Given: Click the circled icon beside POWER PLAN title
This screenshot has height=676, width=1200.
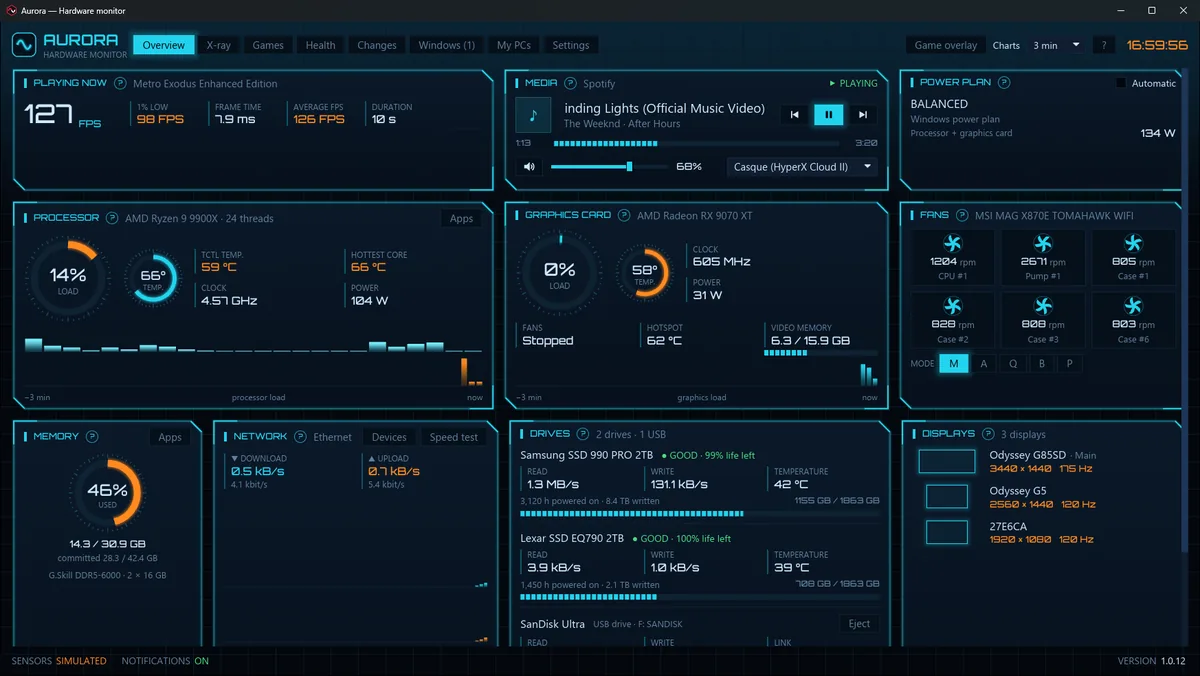Looking at the screenshot, I should (x=1004, y=82).
